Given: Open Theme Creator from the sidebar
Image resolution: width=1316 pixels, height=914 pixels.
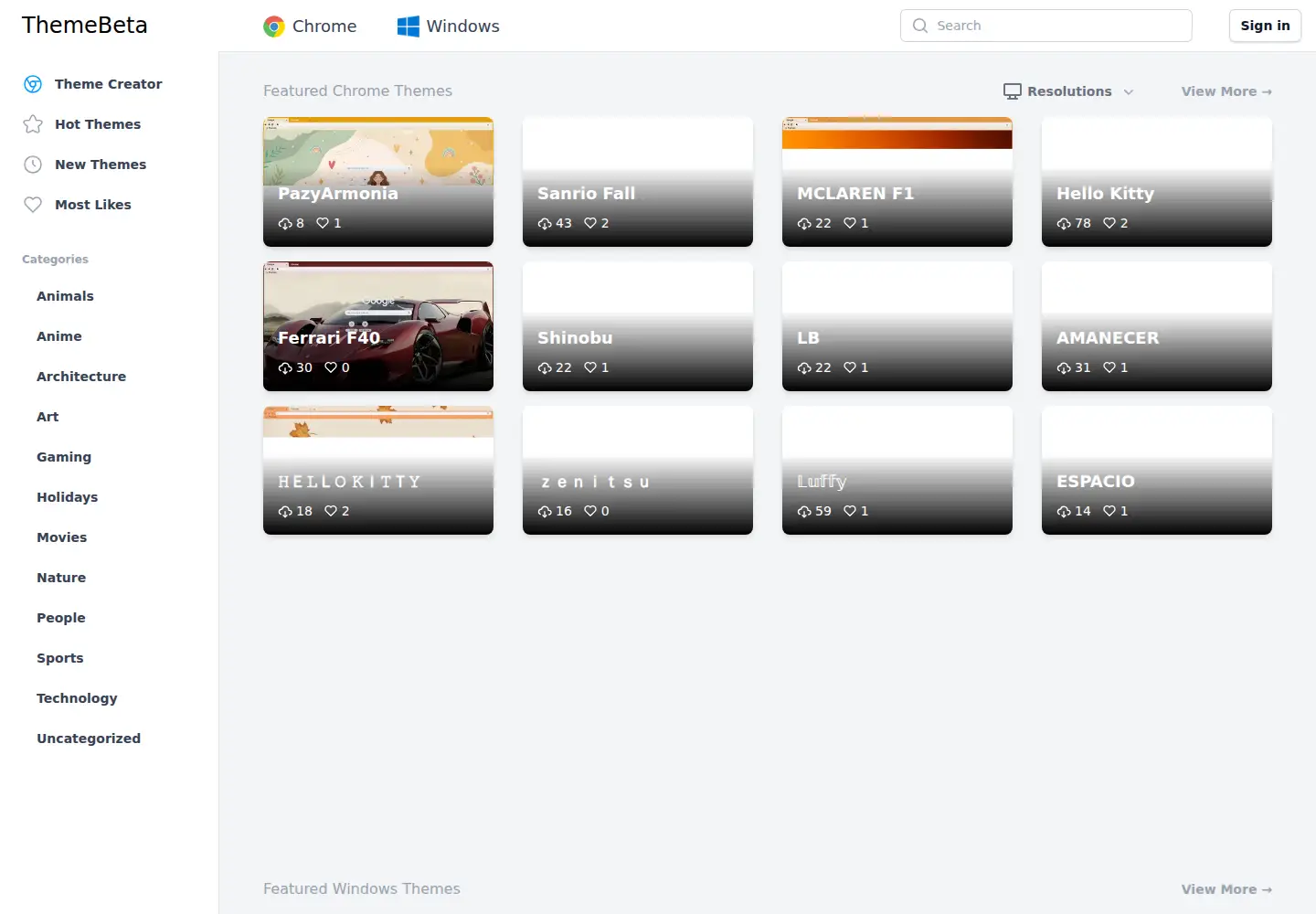Looking at the screenshot, I should [x=108, y=84].
